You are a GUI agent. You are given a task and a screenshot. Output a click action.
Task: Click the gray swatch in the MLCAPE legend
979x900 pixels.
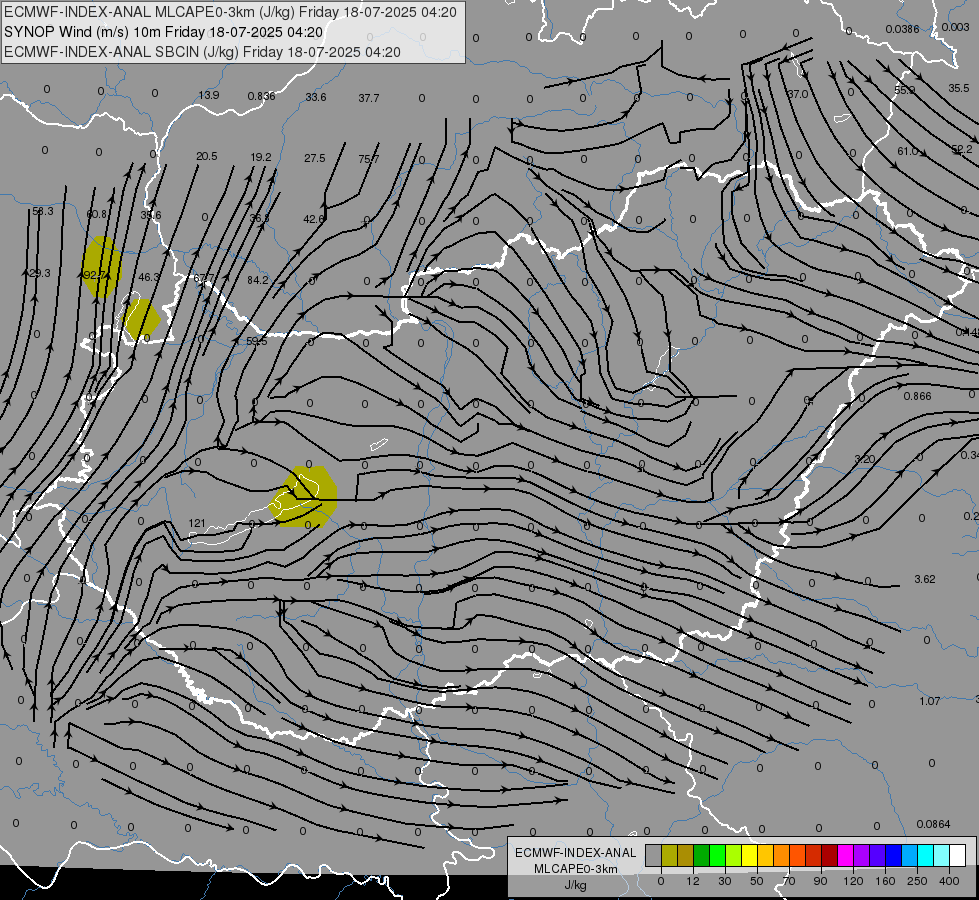click(x=653, y=855)
